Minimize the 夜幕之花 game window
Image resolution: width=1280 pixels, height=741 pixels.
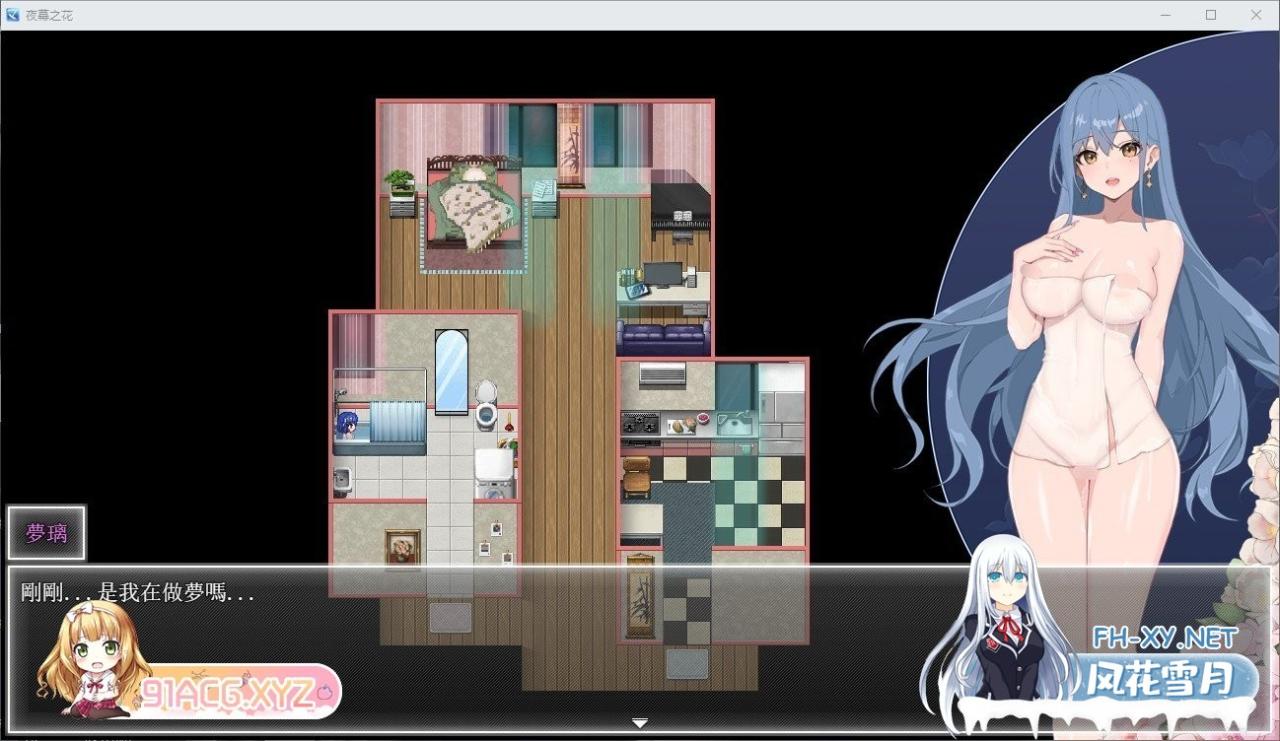point(1166,15)
